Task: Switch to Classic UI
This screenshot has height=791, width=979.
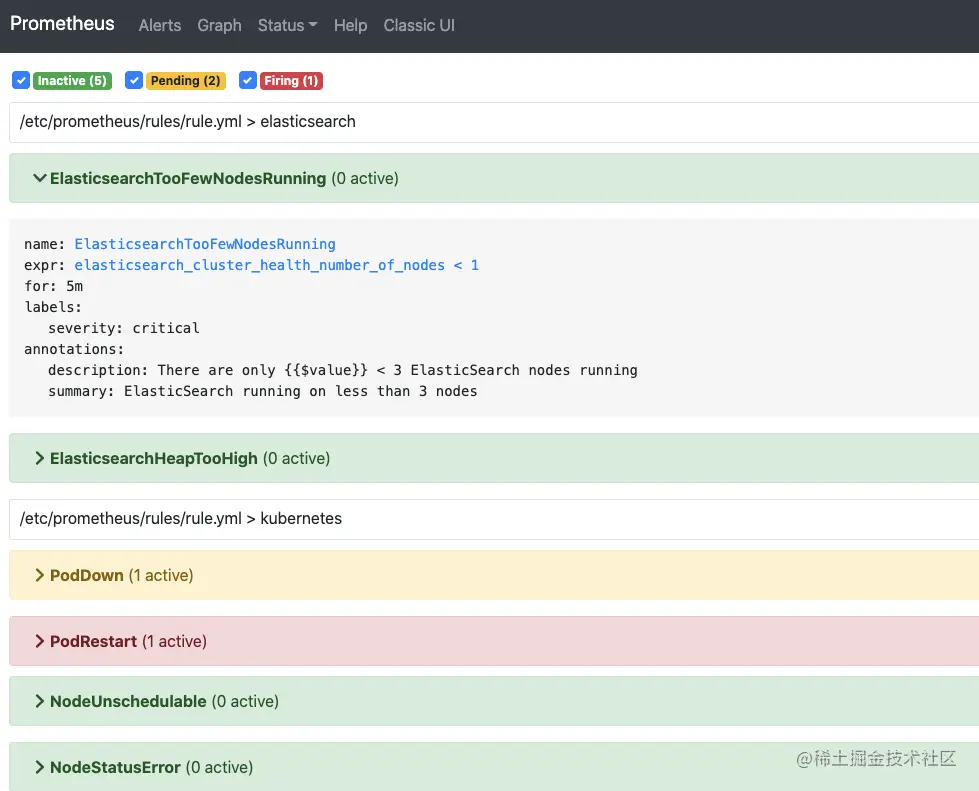Action: click(x=419, y=26)
